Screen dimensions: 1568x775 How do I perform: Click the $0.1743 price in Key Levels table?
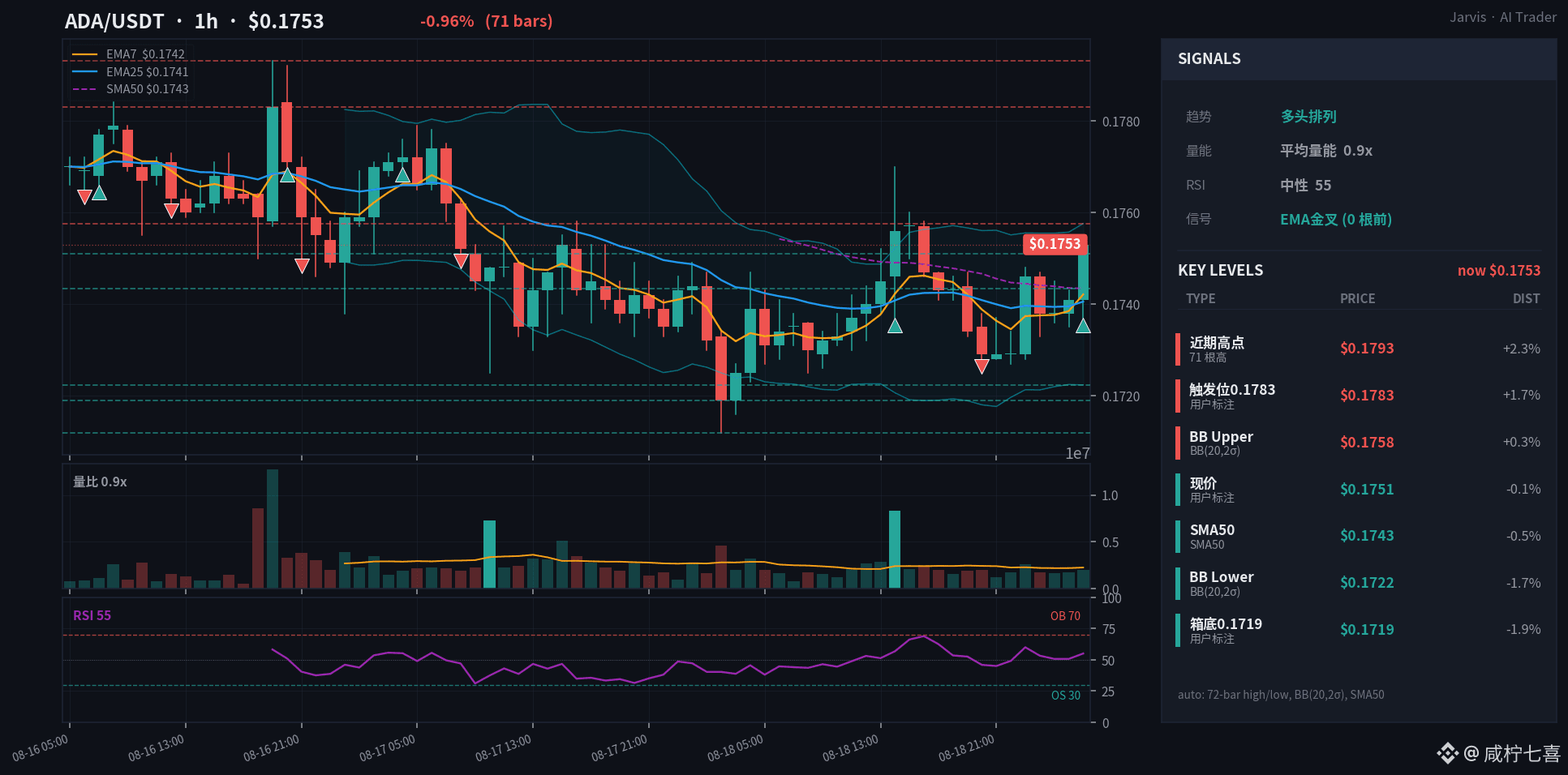1367,536
